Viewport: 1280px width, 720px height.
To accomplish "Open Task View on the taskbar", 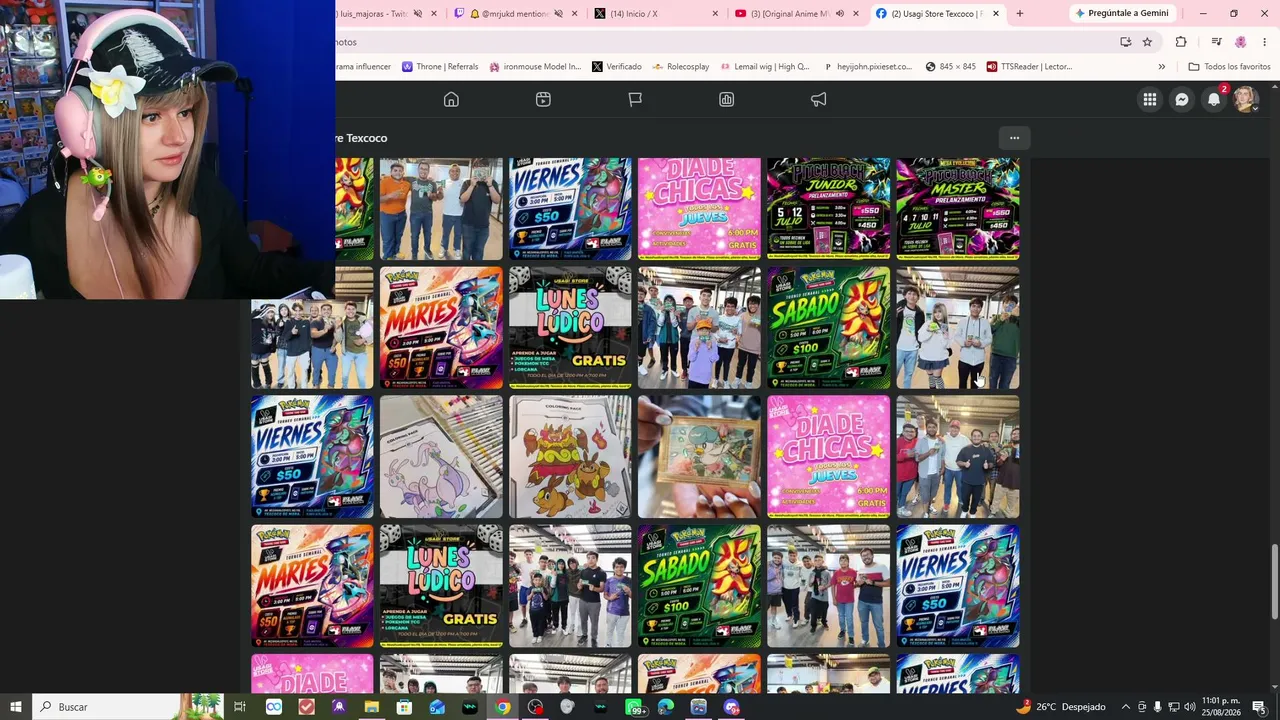I will pos(240,707).
